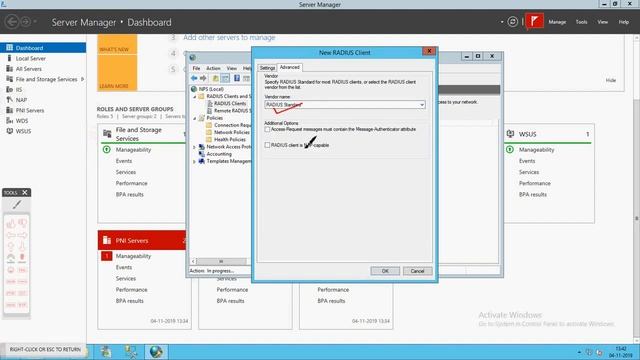The height and width of the screenshot is (360, 640).
Task: Select Accounting tree item
Action: (x=219, y=154)
